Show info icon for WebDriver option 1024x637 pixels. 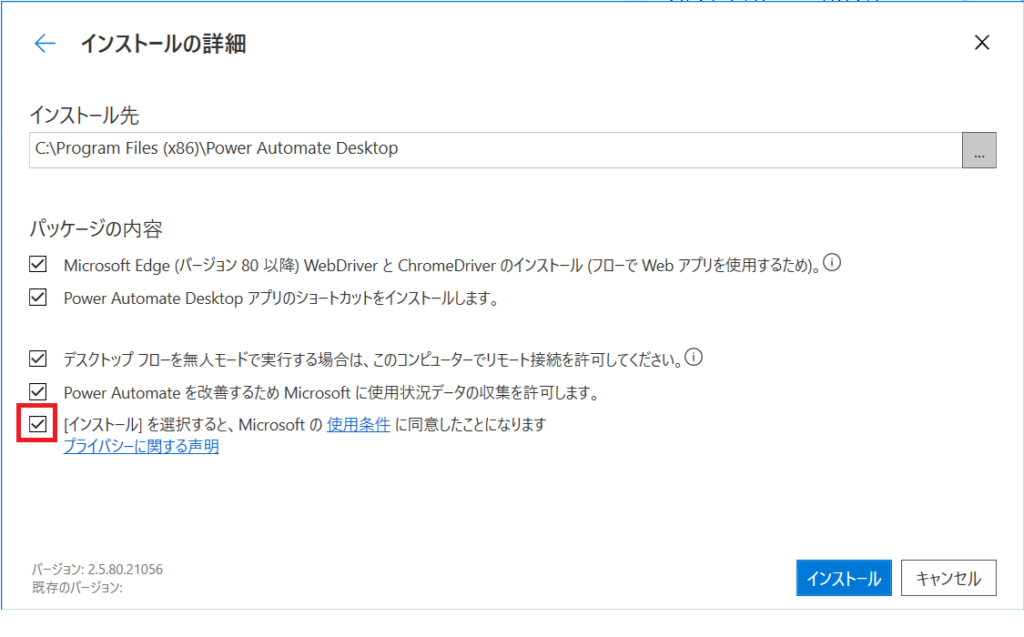[832, 263]
